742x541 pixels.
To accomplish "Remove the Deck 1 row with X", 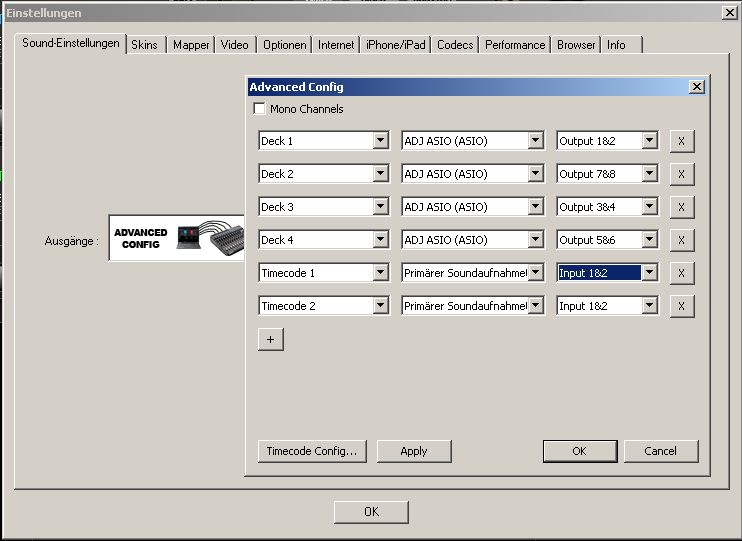I will click(x=681, y=141).
